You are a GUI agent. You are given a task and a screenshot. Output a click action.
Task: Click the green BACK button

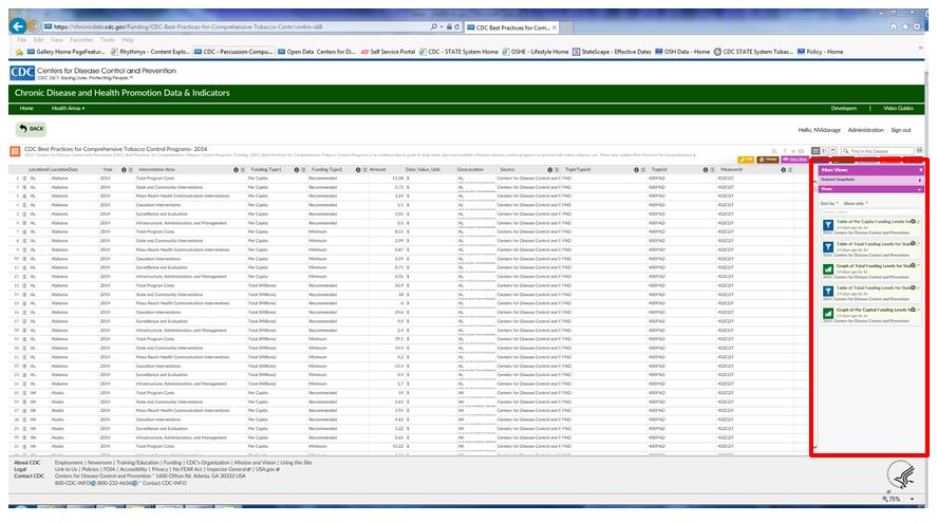click(32, 129)
